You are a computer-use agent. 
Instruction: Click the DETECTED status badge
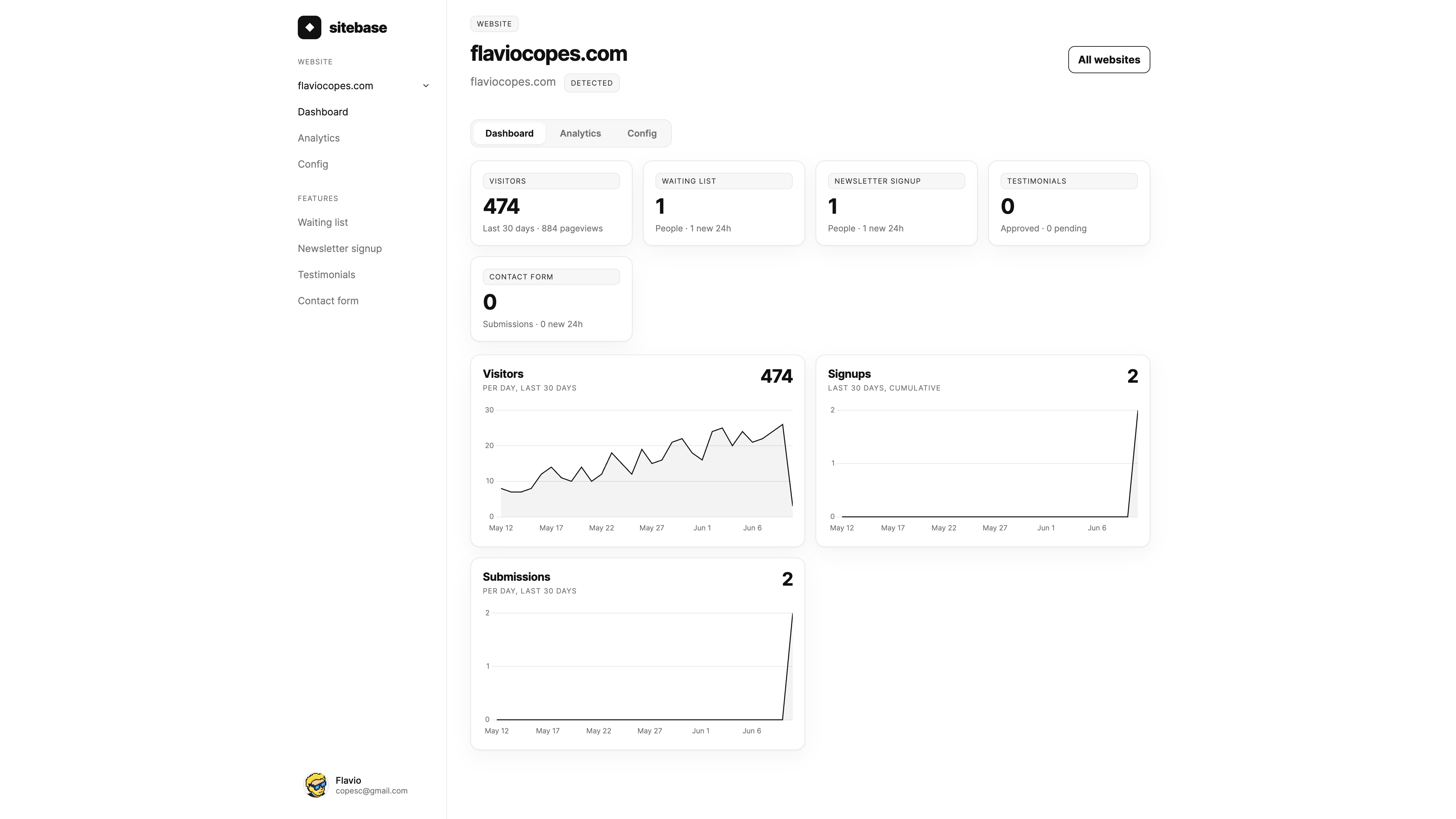click(x=592, y=83)
